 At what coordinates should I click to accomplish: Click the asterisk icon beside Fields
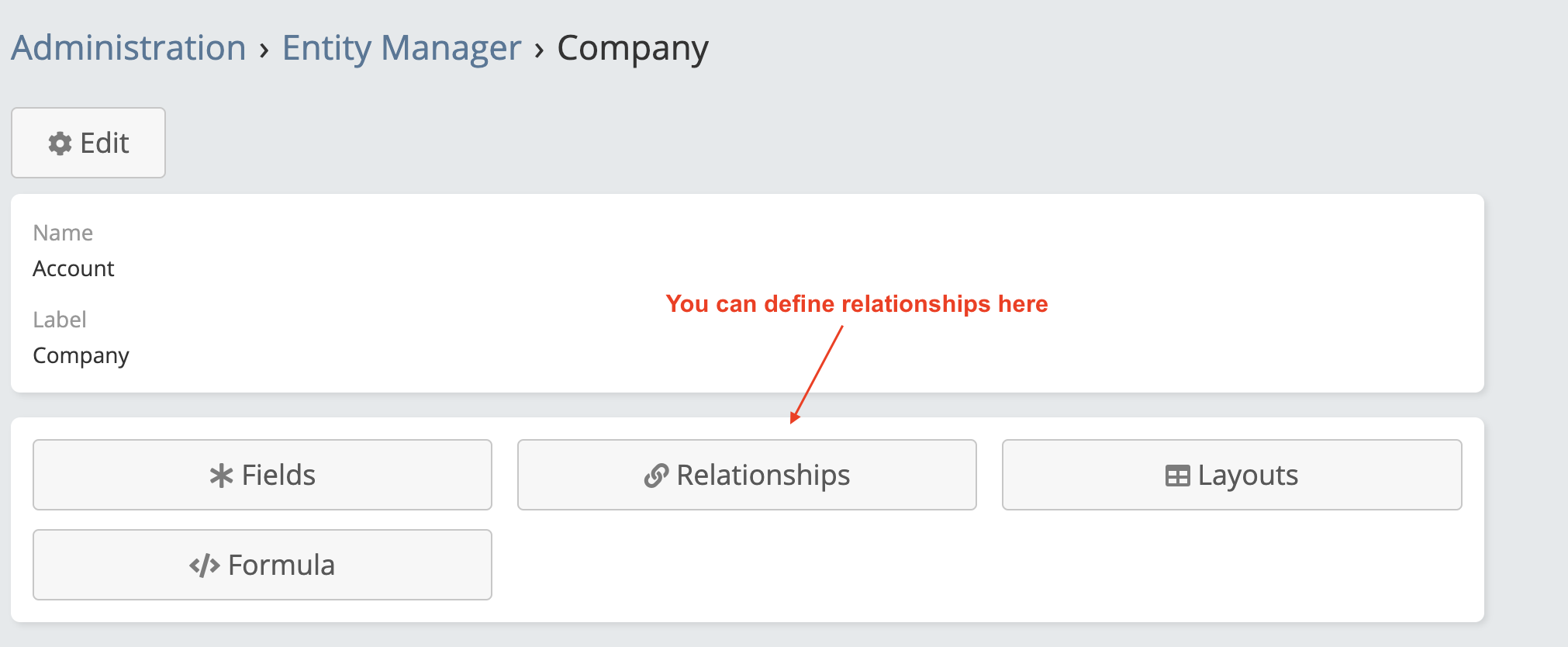click(x=221, y=476)
